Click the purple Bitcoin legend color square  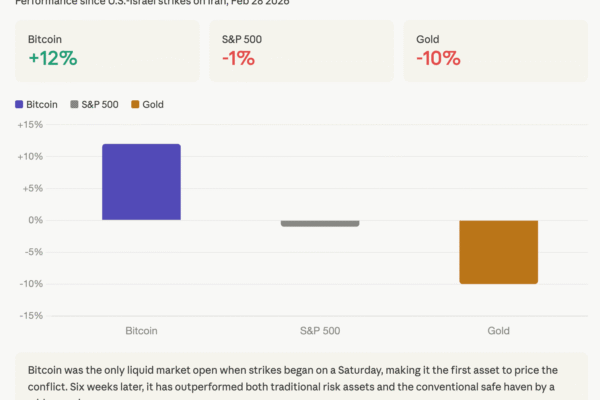click(20, 104)
